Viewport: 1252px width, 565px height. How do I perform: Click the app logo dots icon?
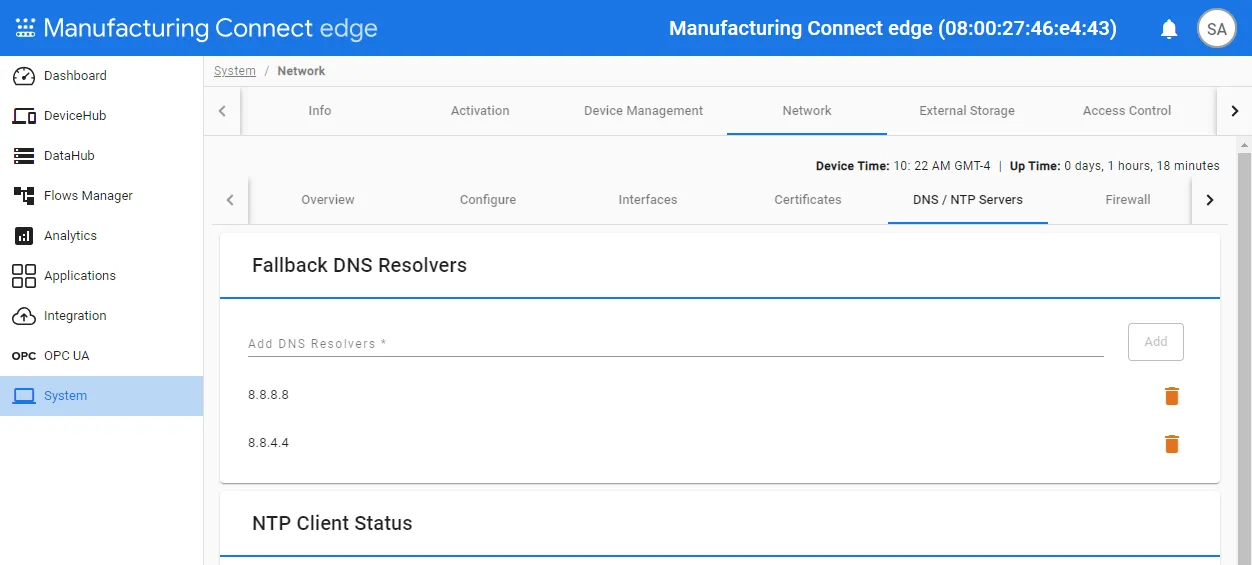[25, 28]
